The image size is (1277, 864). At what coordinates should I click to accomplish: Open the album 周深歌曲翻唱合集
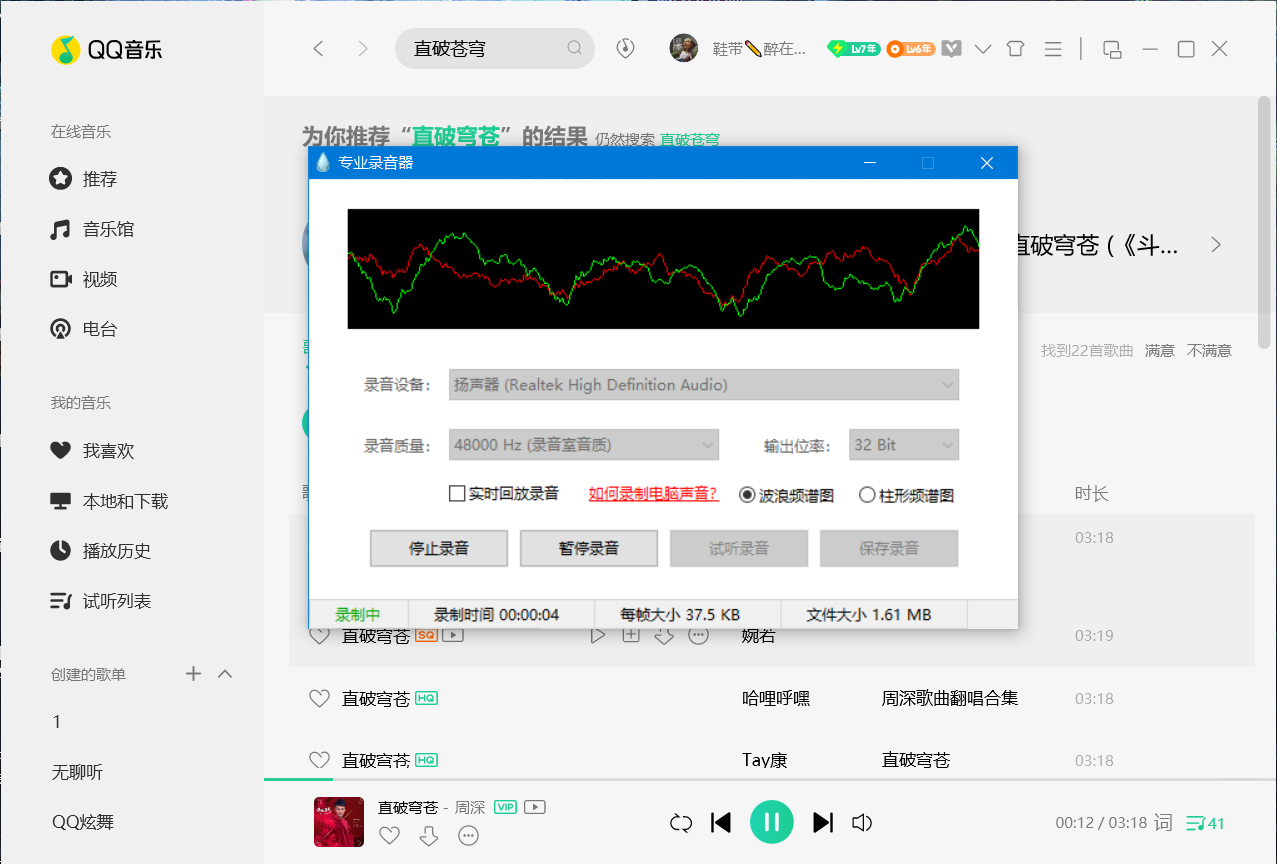950,698
